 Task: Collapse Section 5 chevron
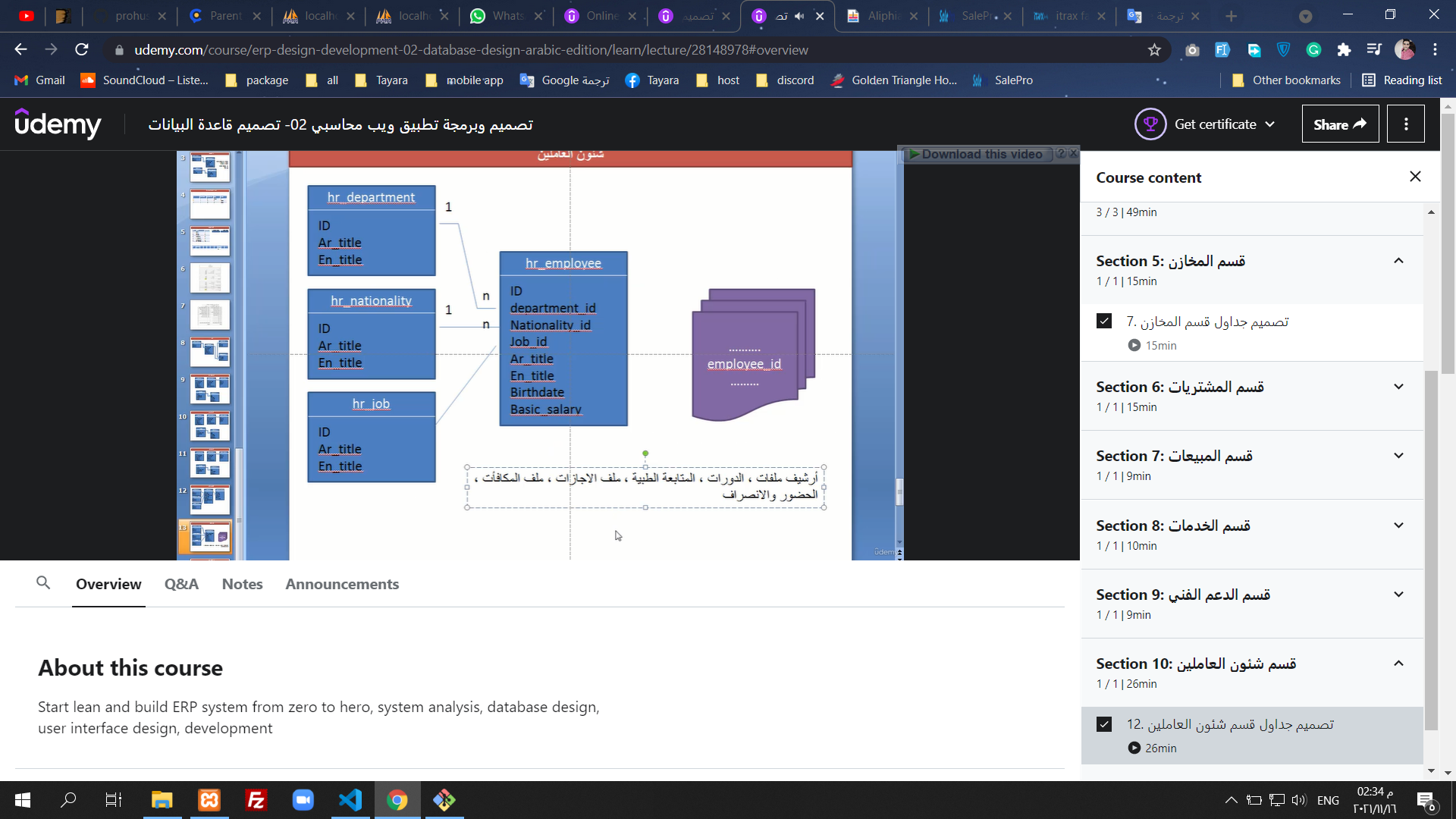[1398, 261]
